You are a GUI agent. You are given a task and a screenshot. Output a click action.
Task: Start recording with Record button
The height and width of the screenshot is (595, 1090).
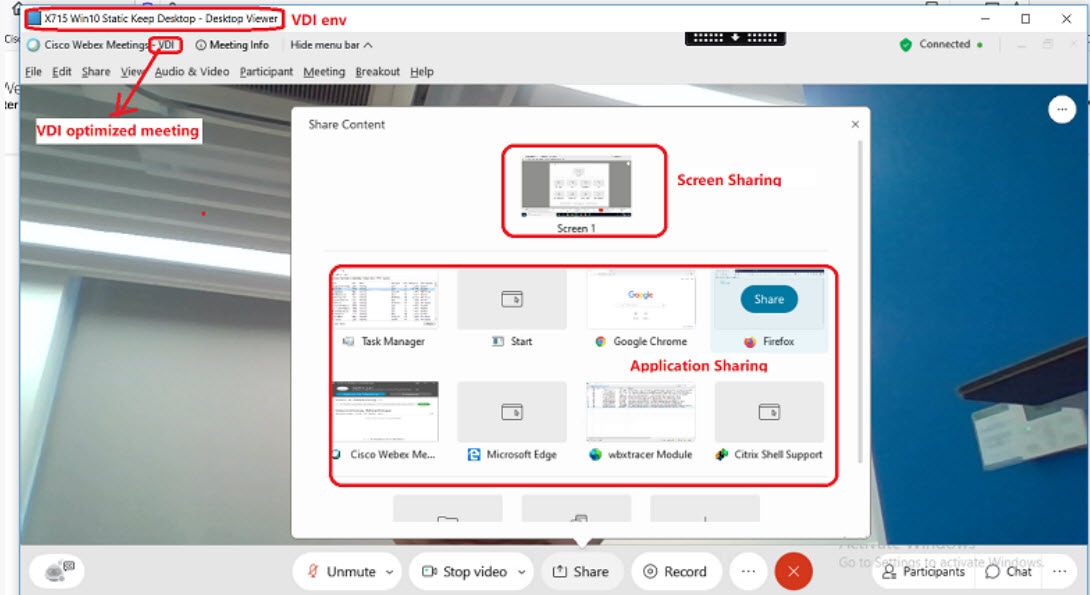click(675, 571)
